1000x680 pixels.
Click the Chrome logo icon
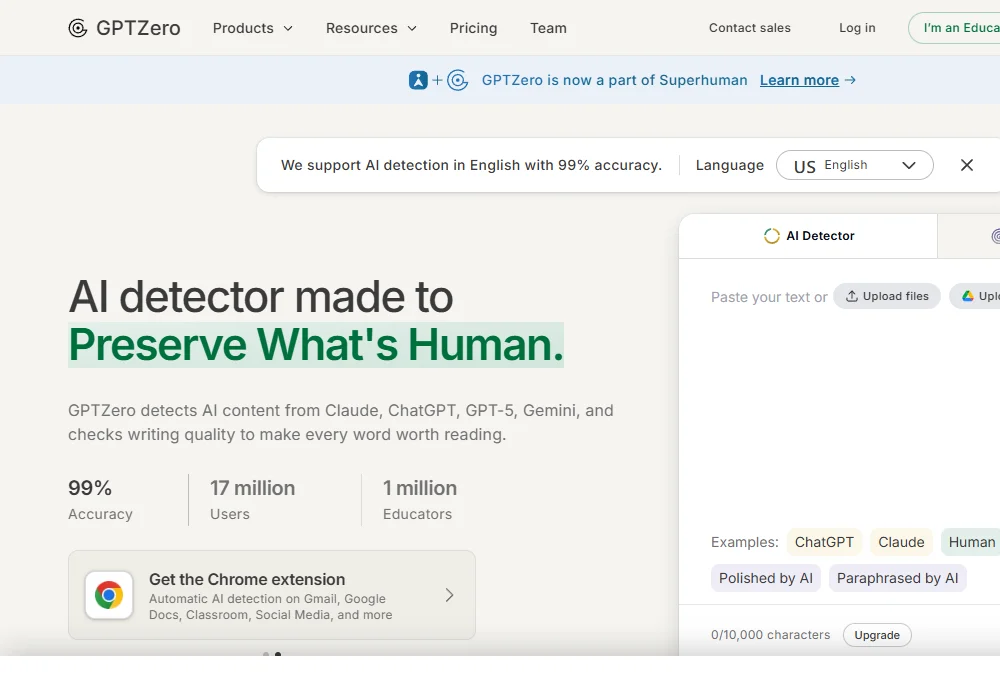tap(109, 595)
